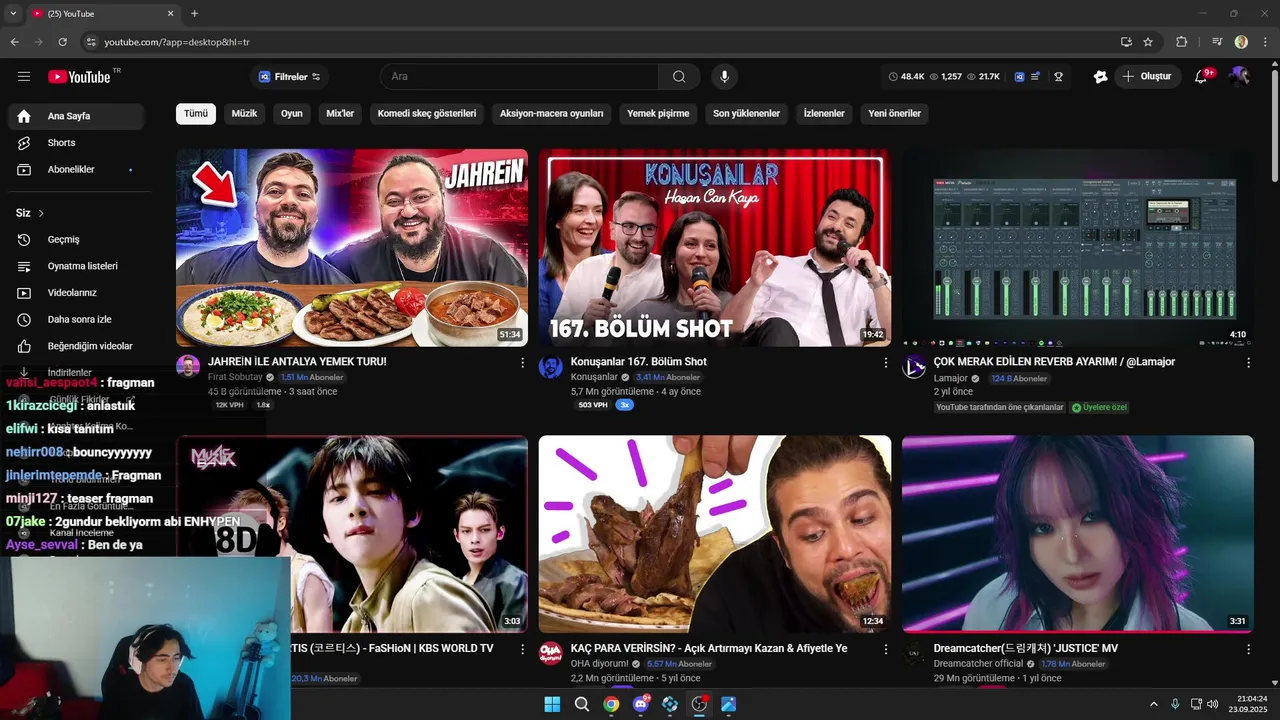Open Lamajor channel avatar
The width and height of the screenshot is (1280, 720).
pyautogui.click(x=914, y=366)
